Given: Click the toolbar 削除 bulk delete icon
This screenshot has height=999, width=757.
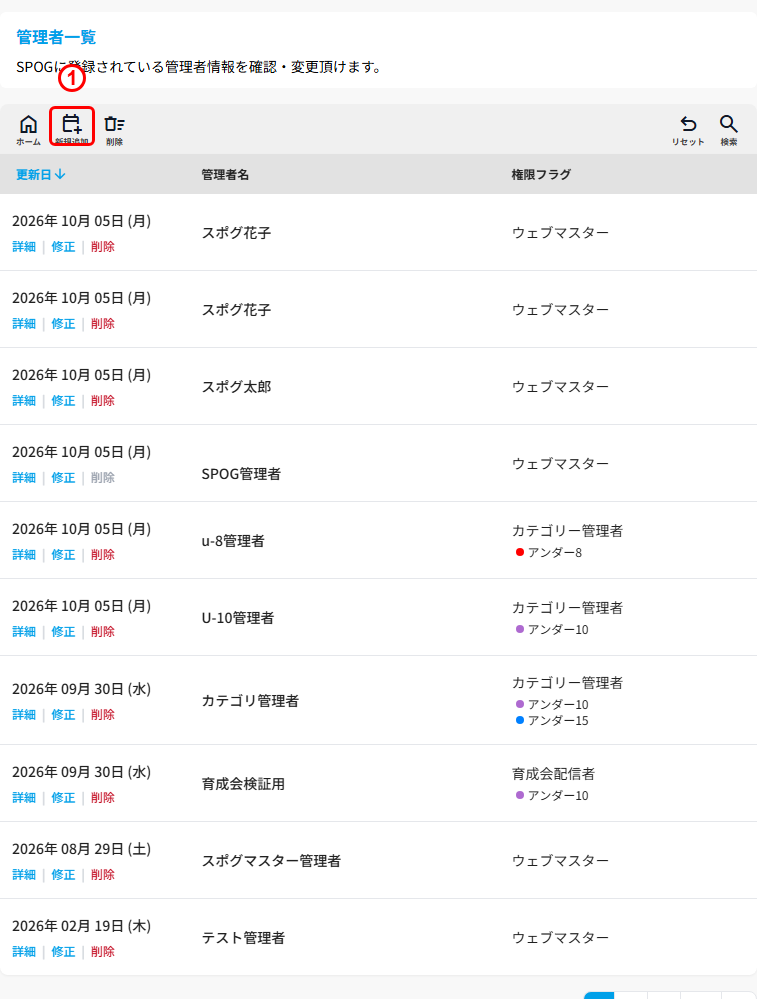Looking at the screenshot, I should (x=115, y=129).
